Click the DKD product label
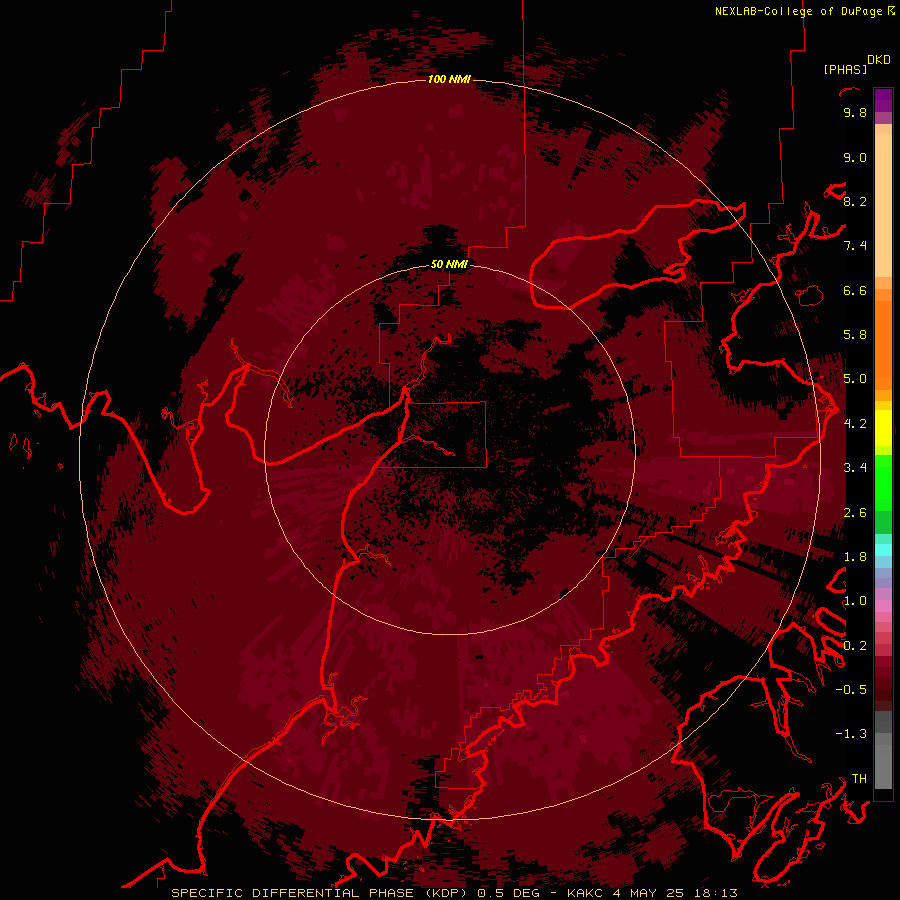The height and width of the screenshot is (900, 900). tap(879, 60)
